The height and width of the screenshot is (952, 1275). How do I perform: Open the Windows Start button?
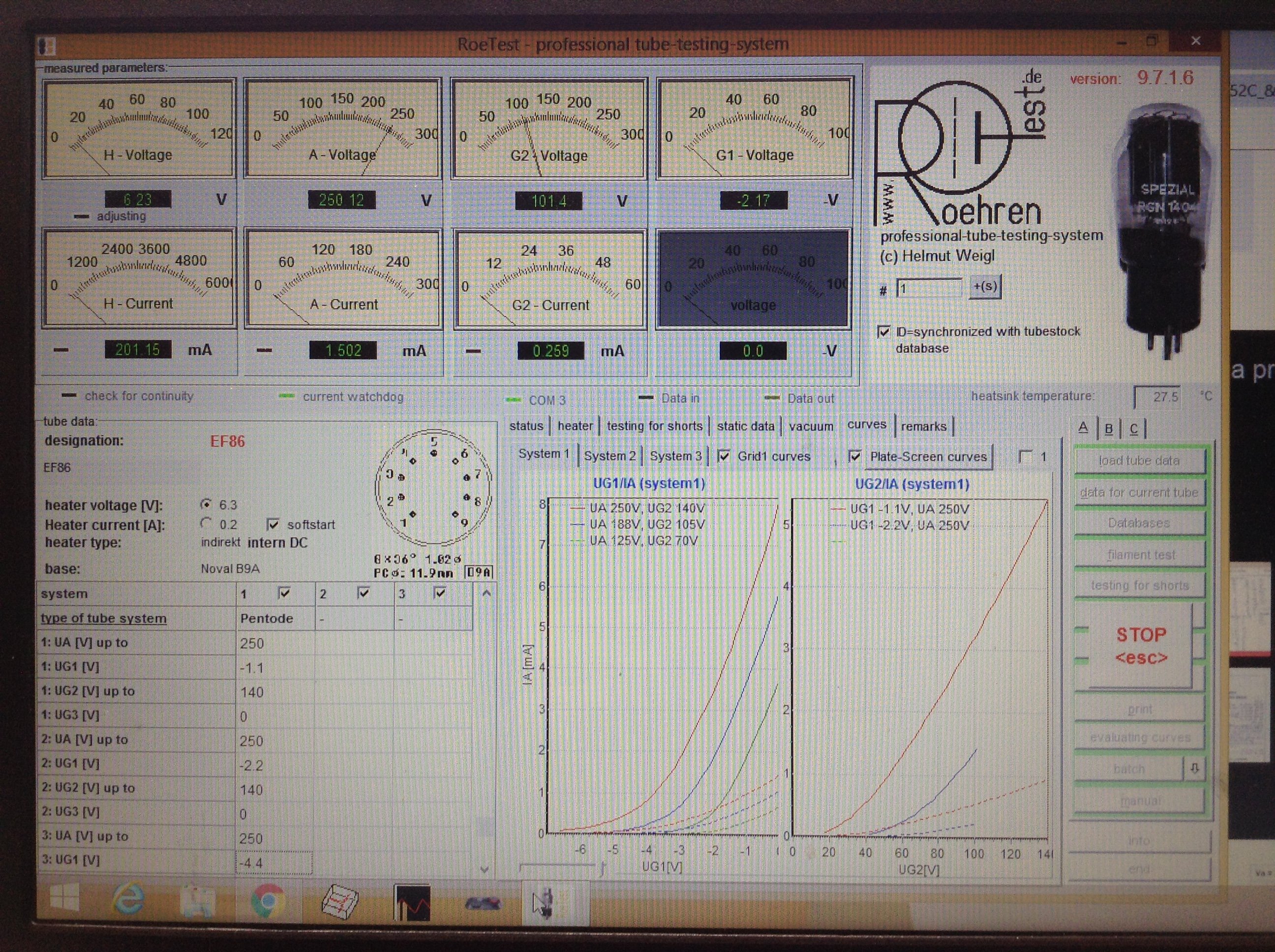click(64, 898)
